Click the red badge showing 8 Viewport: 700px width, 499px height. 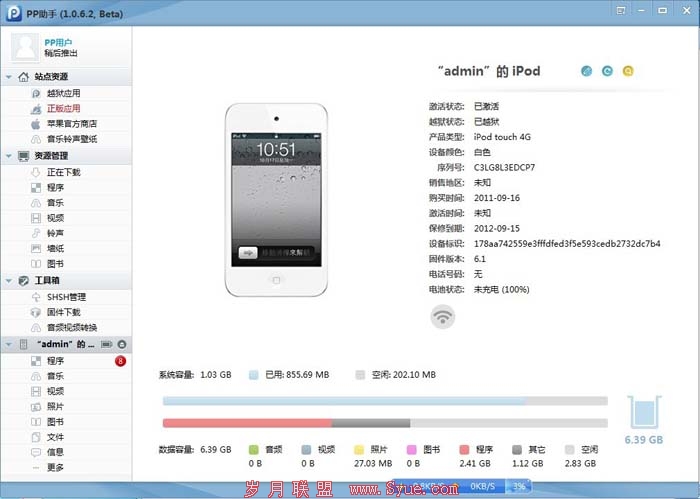pos(120,361)
